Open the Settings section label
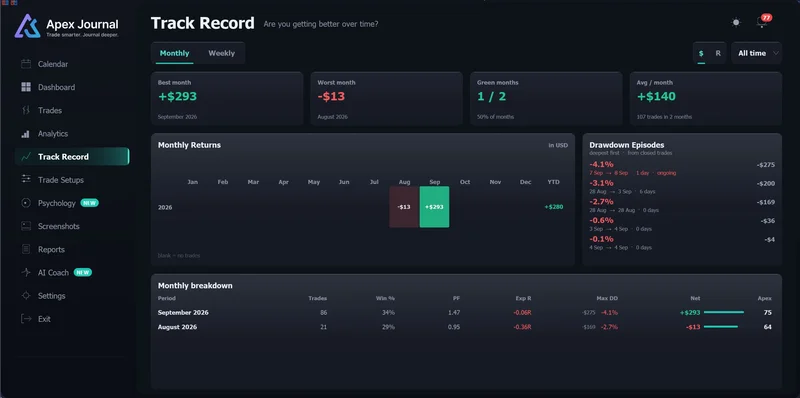 pos(52,296)
